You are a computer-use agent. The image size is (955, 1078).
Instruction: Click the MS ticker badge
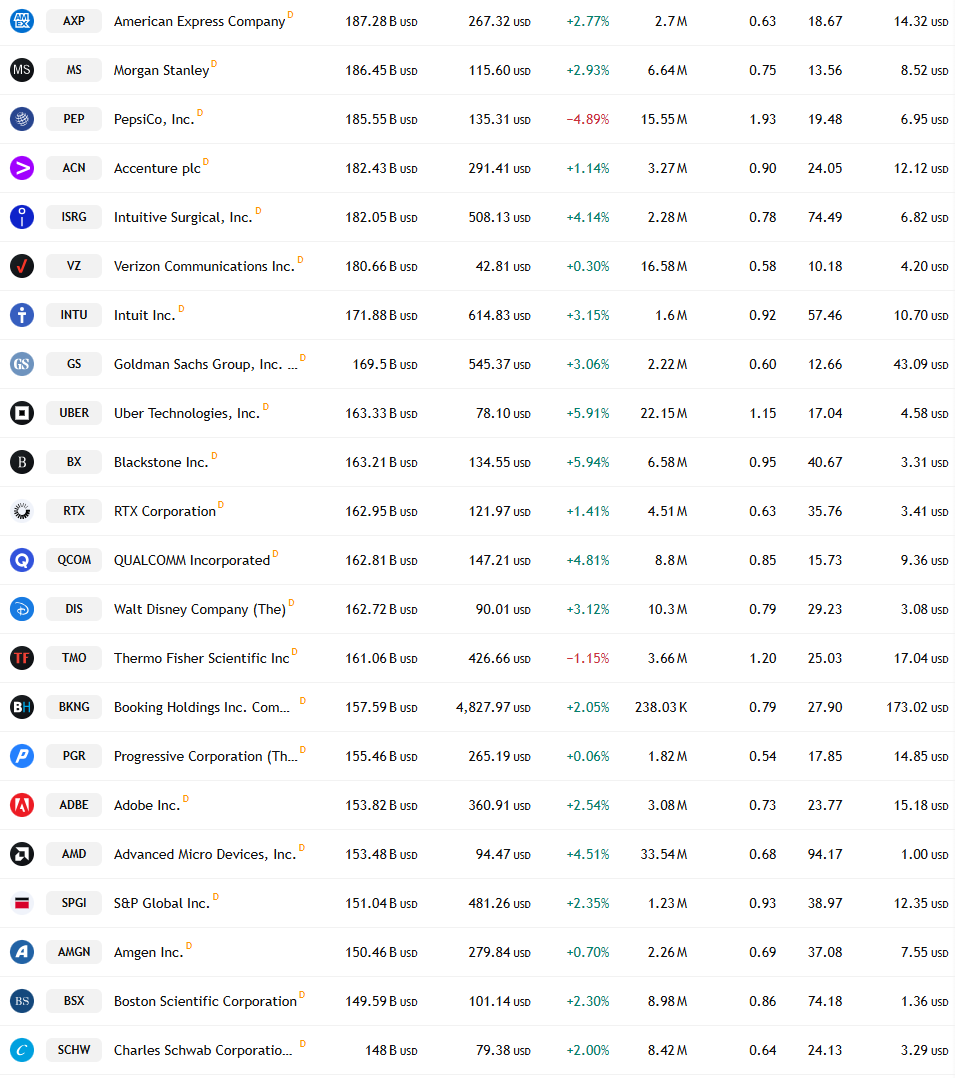click(x=74, y=69)
